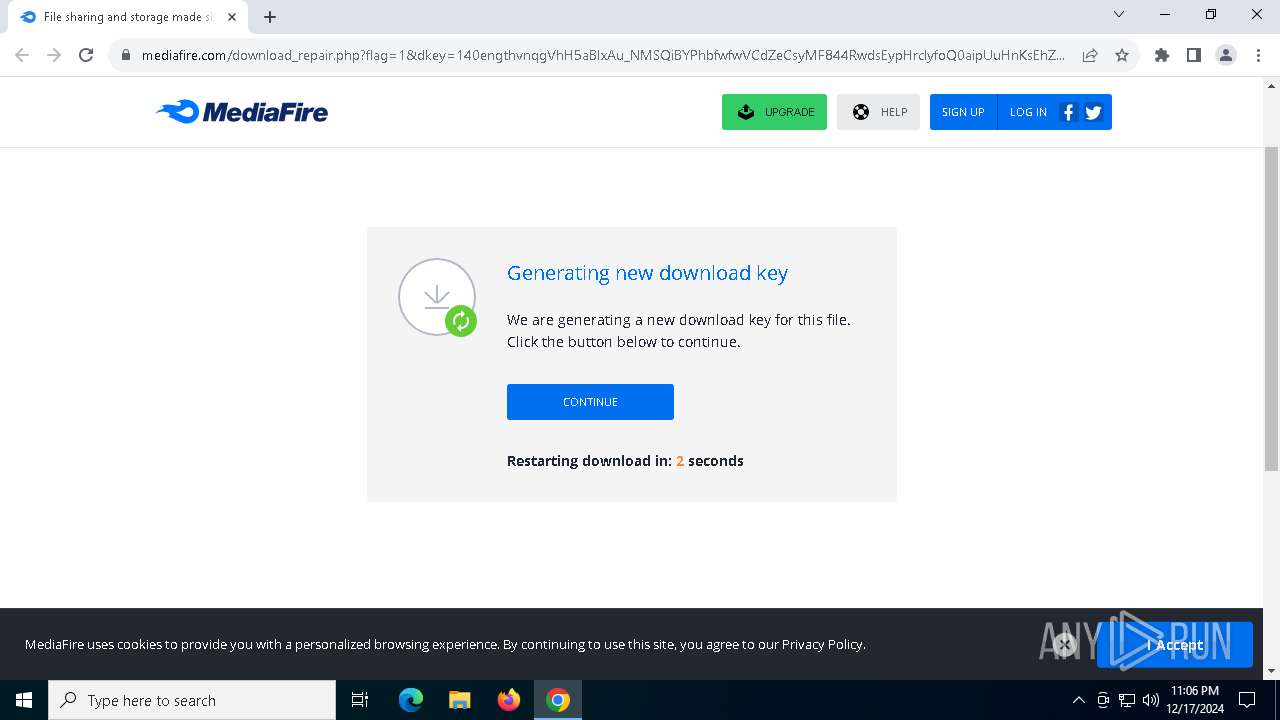Screen dimensions: 1280x720
Task: Open the Chrome extensions puzzle icon
Action: tap(1162, 55)
